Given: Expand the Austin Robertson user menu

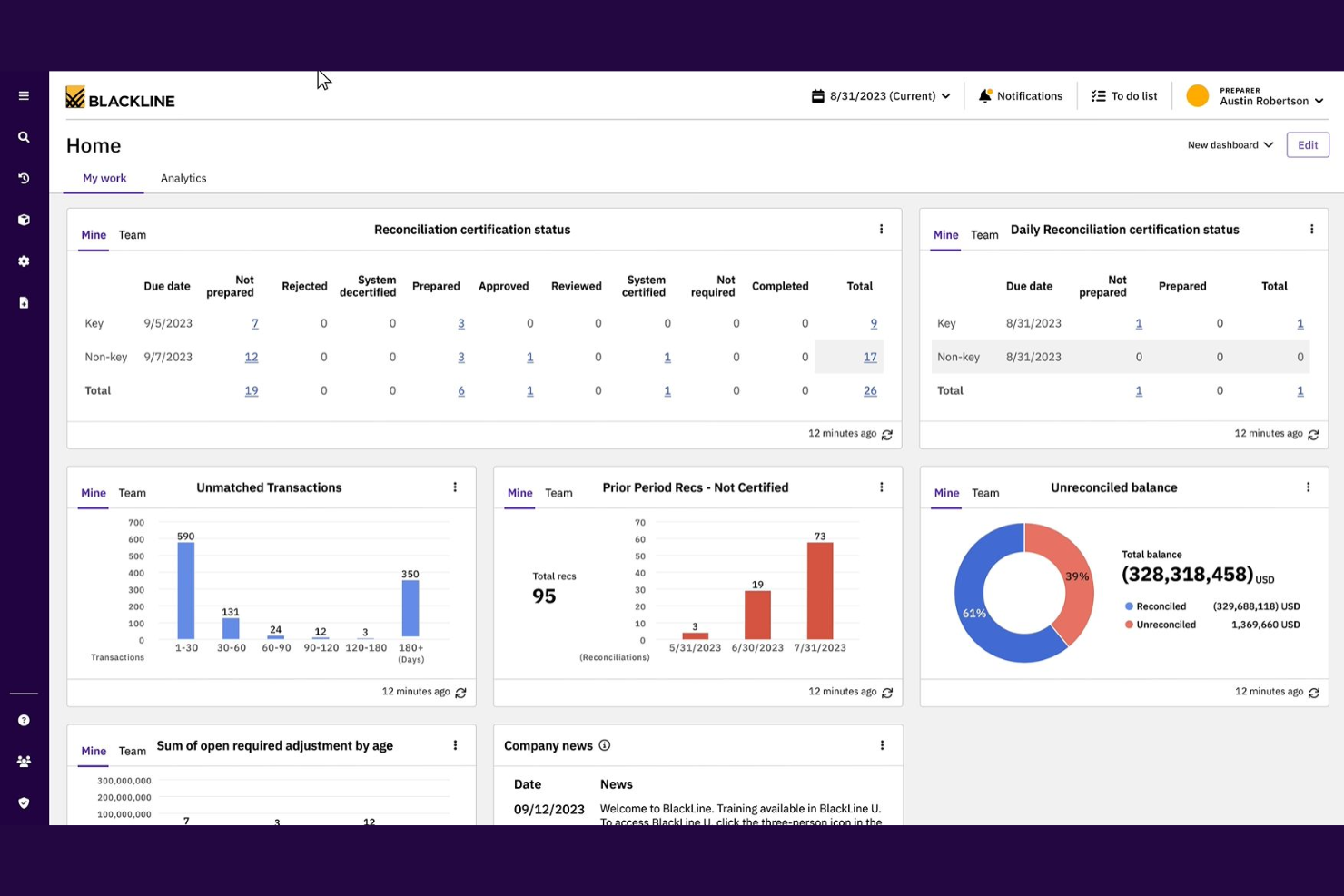Looking at the screenshot, I should [x=1271, y=97].
